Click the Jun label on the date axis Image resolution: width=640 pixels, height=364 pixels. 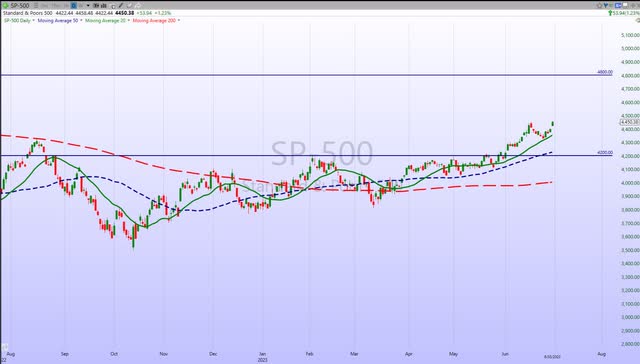coord(505,354)
